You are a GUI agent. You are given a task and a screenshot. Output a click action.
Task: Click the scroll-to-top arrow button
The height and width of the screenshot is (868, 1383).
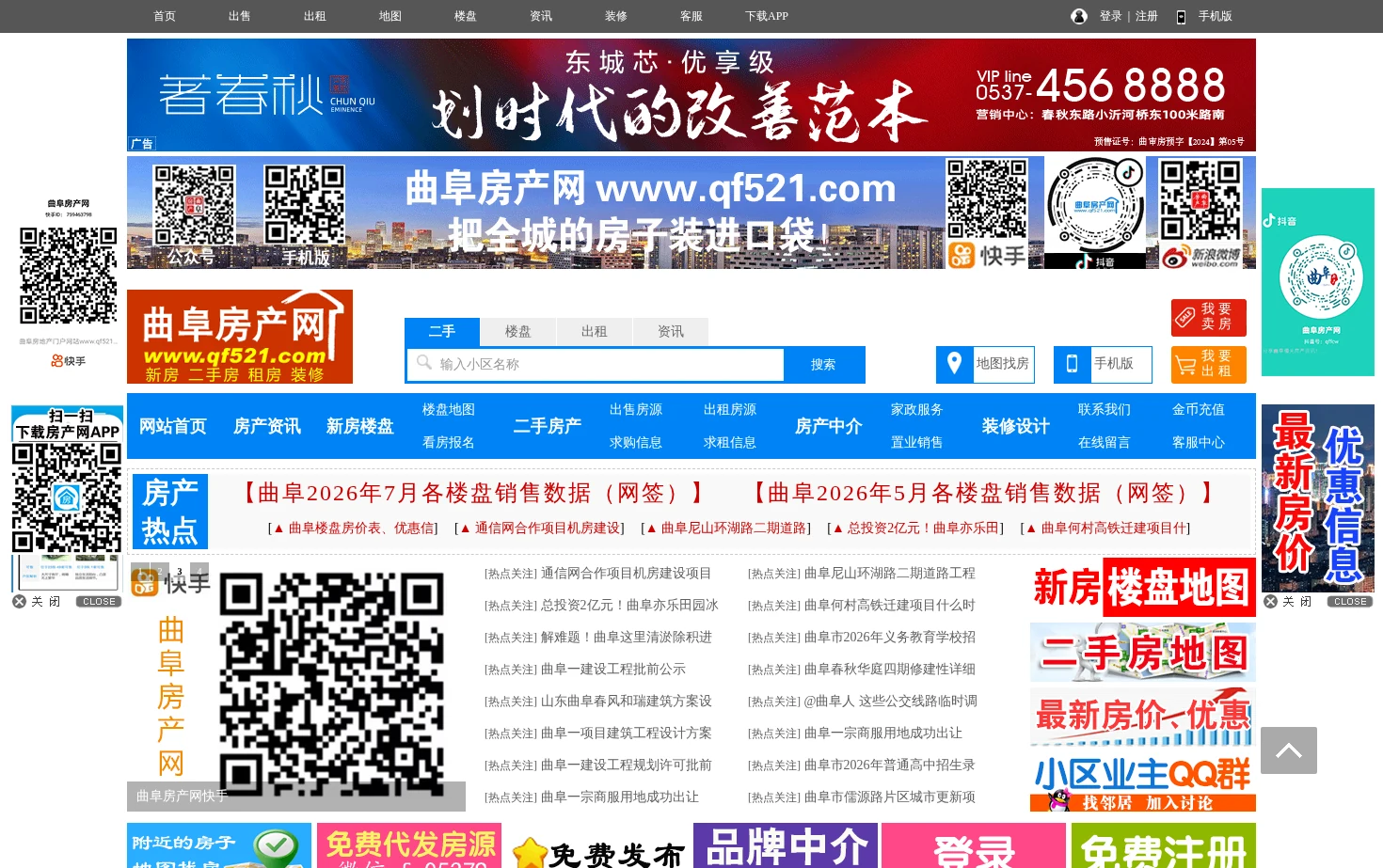[1289, 750]
